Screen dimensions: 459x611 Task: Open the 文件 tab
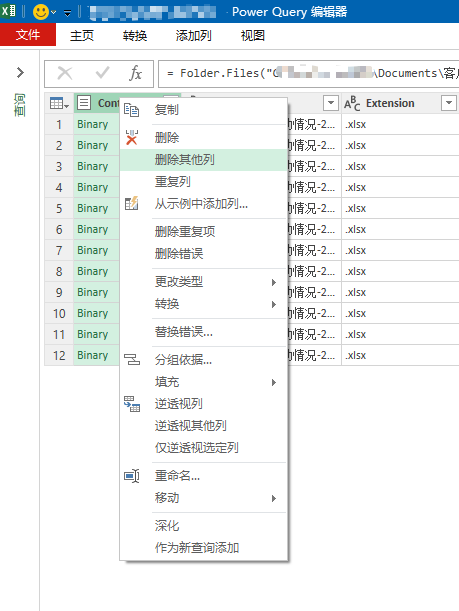tap(28, 35)
